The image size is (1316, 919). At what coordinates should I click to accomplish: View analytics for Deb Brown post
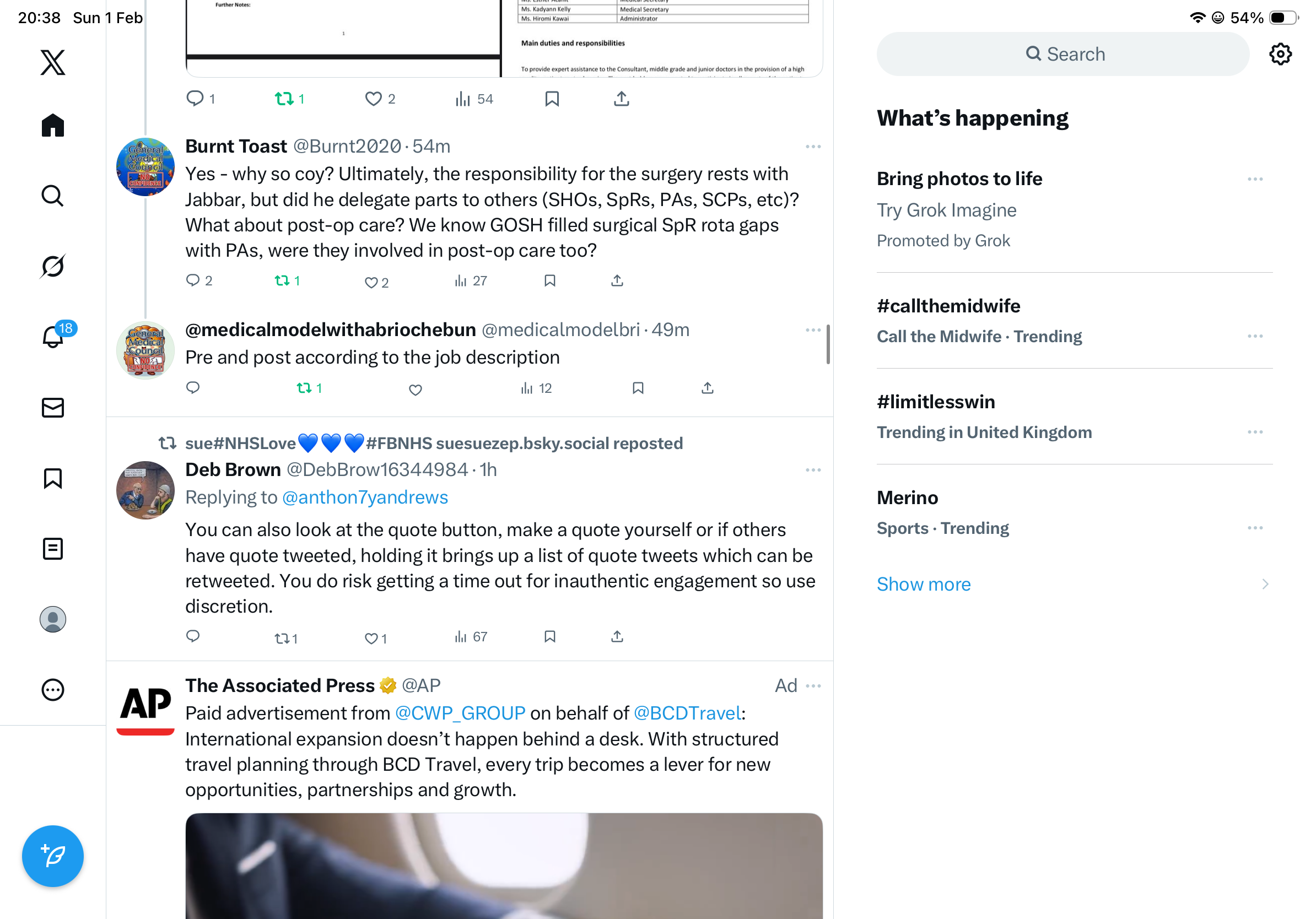pos(471,636)
